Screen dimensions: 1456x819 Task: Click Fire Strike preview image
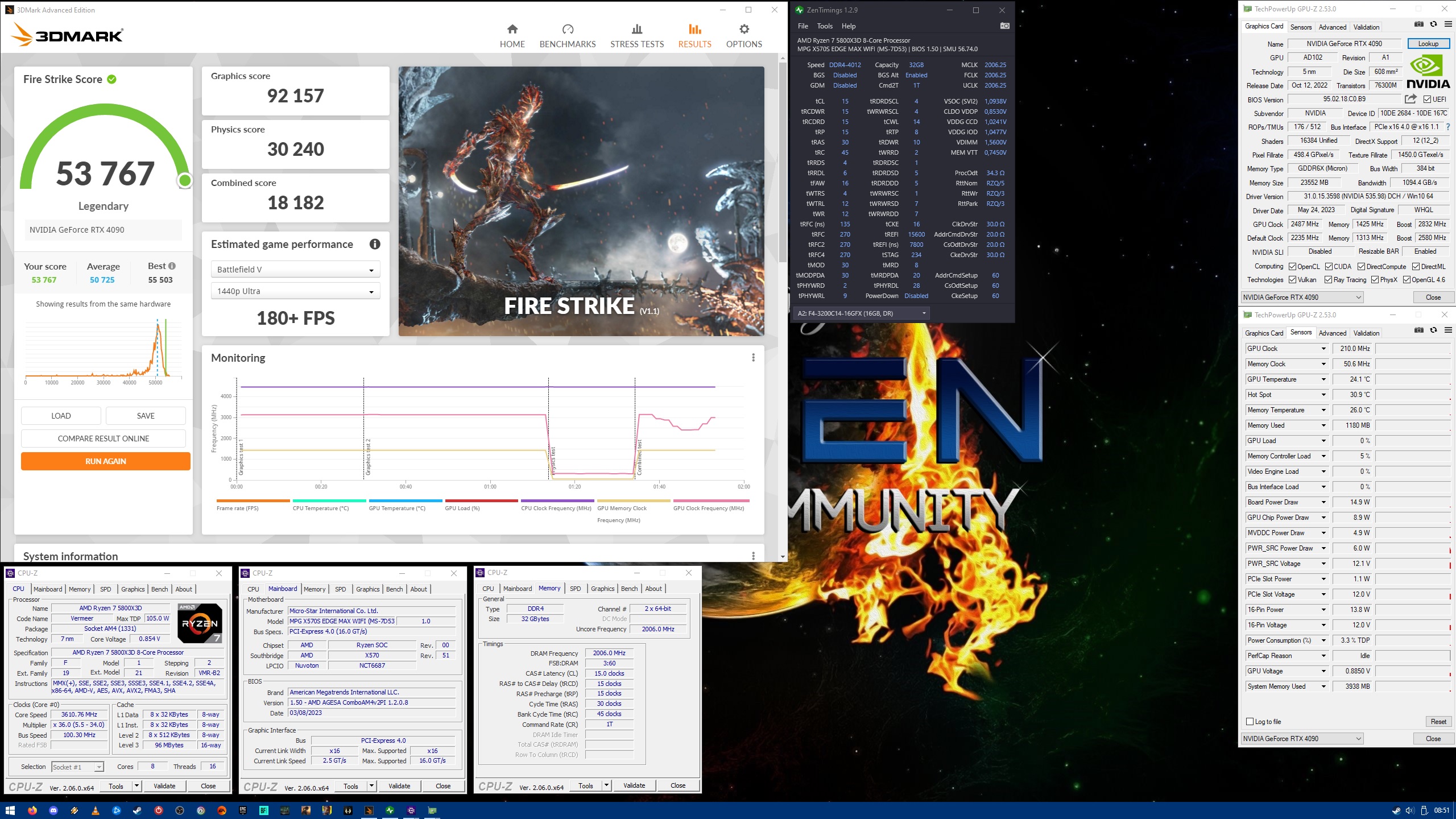tap(581, 201)
